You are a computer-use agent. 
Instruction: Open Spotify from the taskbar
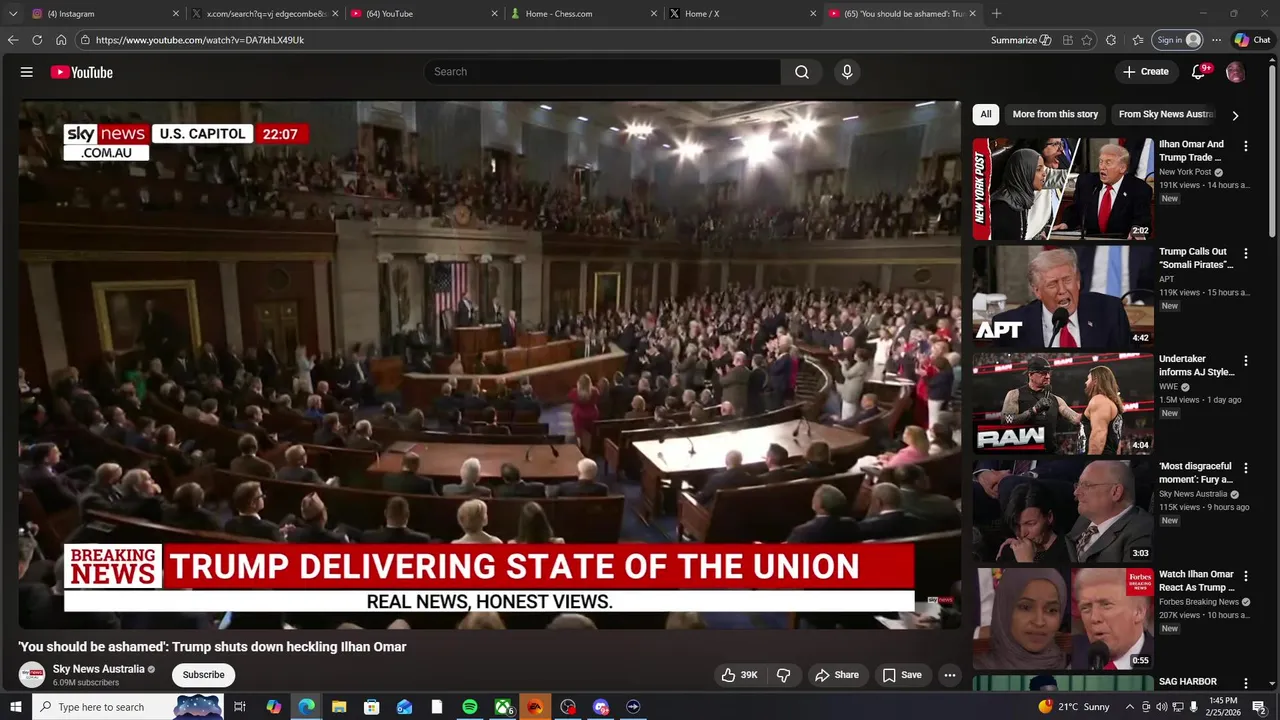[x=470, y=707]
